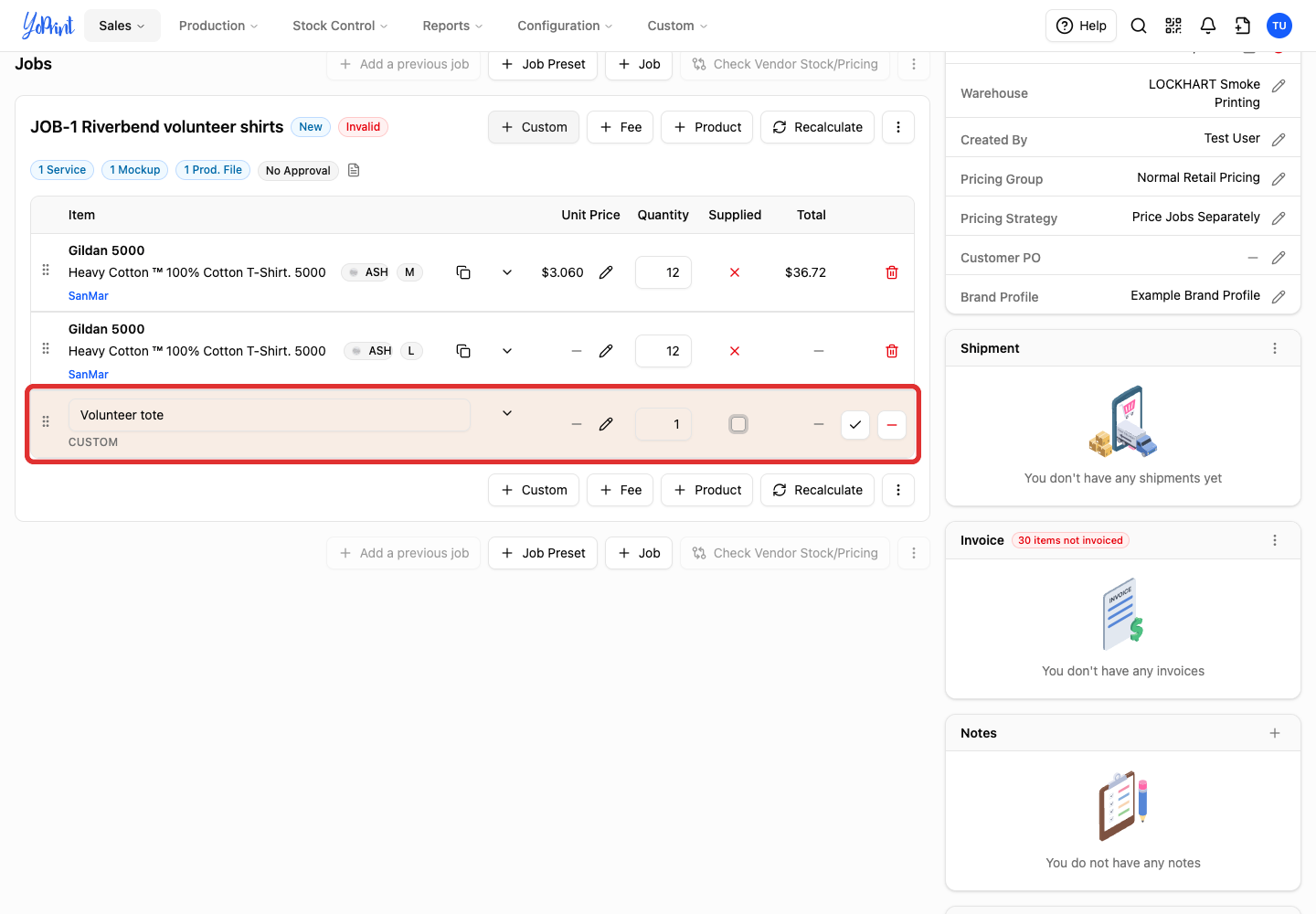Click quantity field of ASH M row
This screenshot has height=914, width=1316.
(x=663, y=272)
